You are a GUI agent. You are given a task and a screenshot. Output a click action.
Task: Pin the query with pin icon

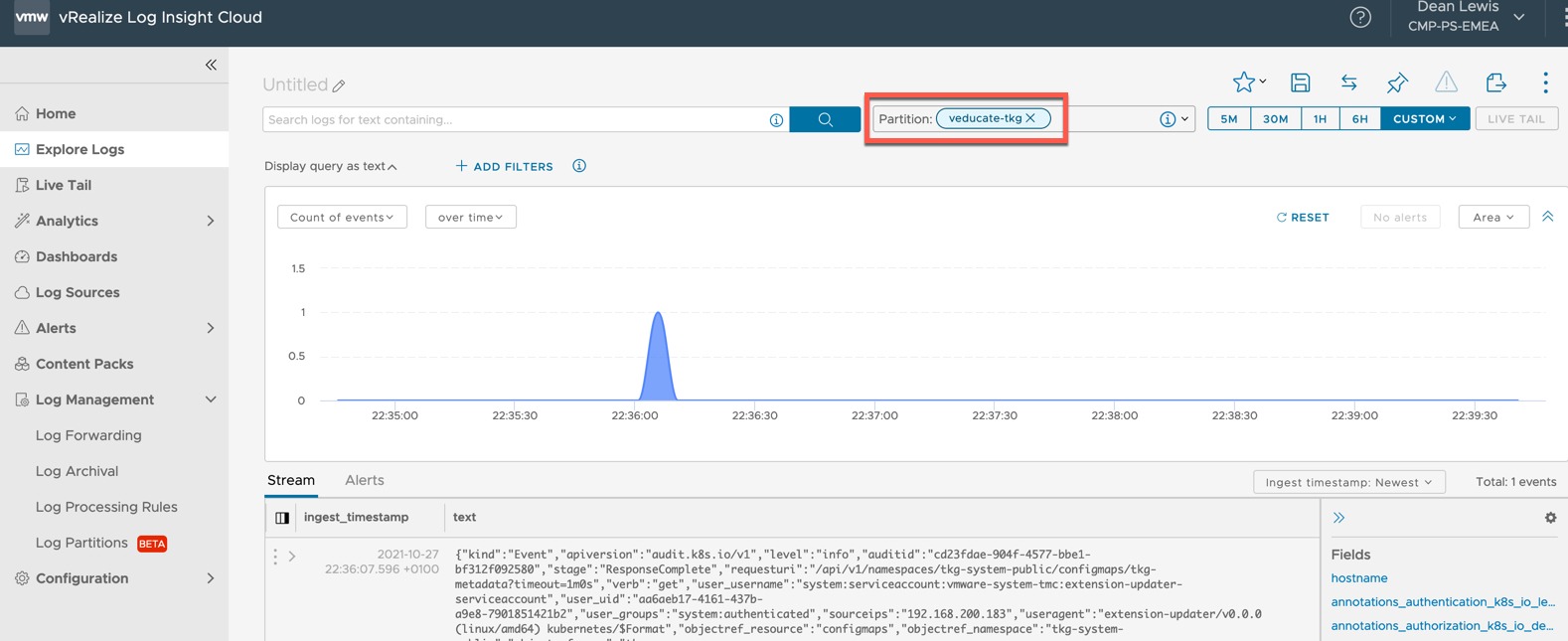coord(1397,82)
